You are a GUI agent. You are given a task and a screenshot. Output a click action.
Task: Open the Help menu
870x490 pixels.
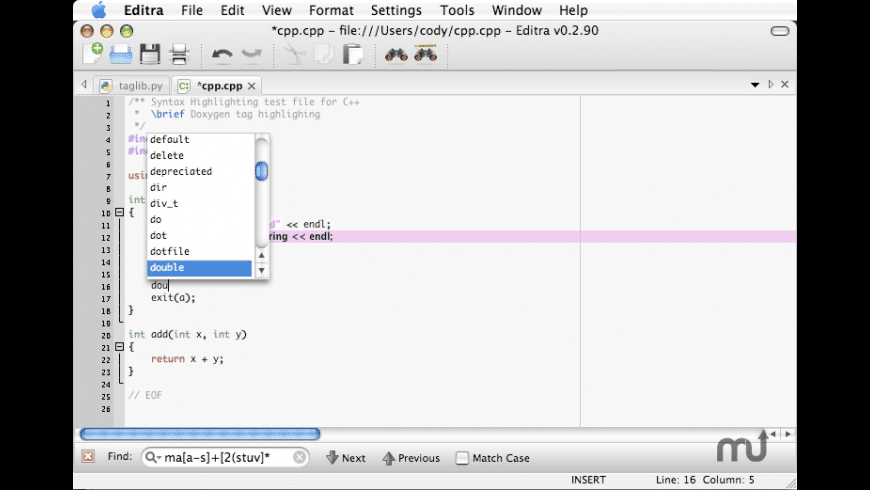pyautogui.click(x=573, y=10)
